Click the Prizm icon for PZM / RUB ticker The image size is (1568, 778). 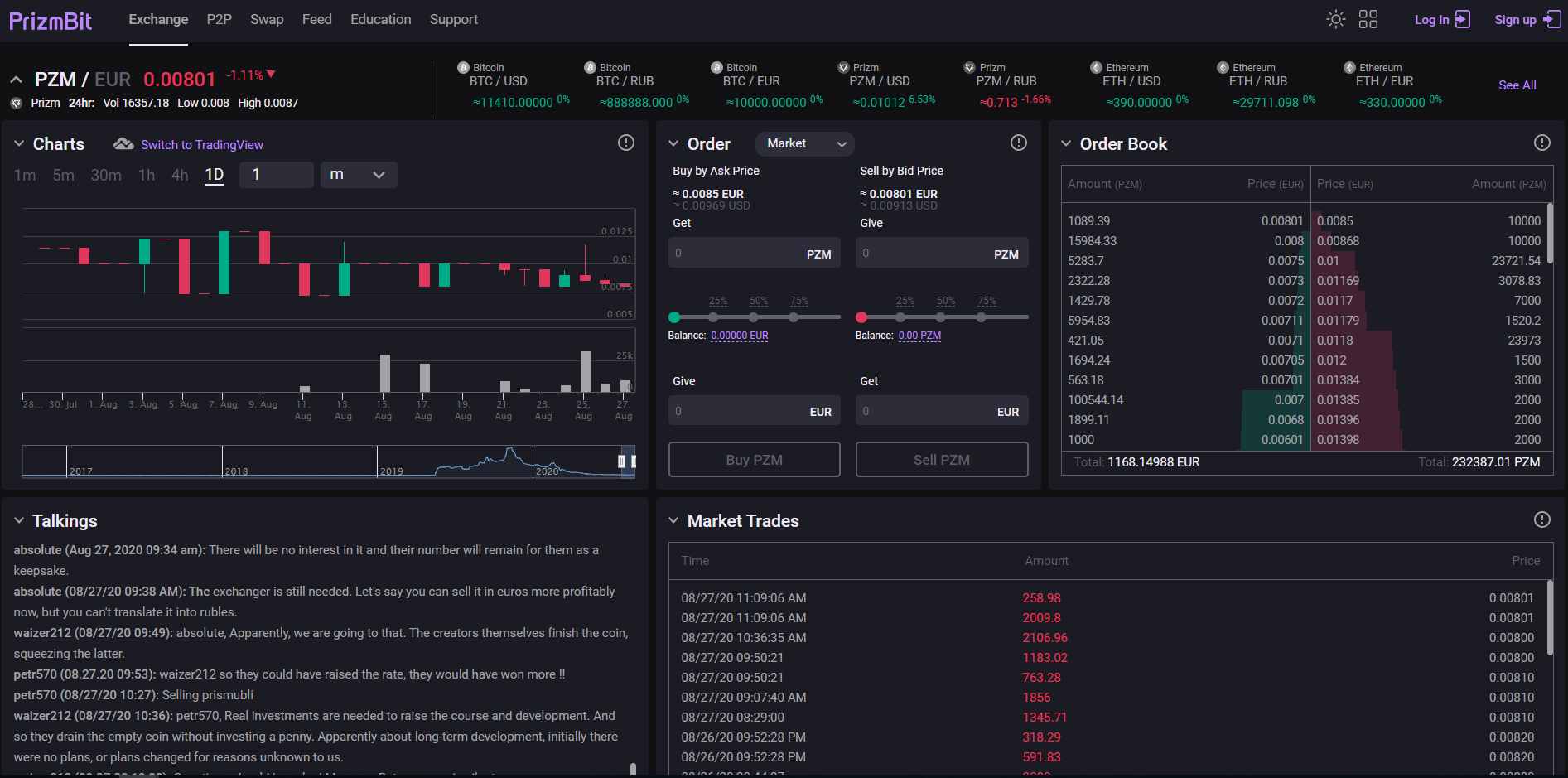(x=970, y=67)
